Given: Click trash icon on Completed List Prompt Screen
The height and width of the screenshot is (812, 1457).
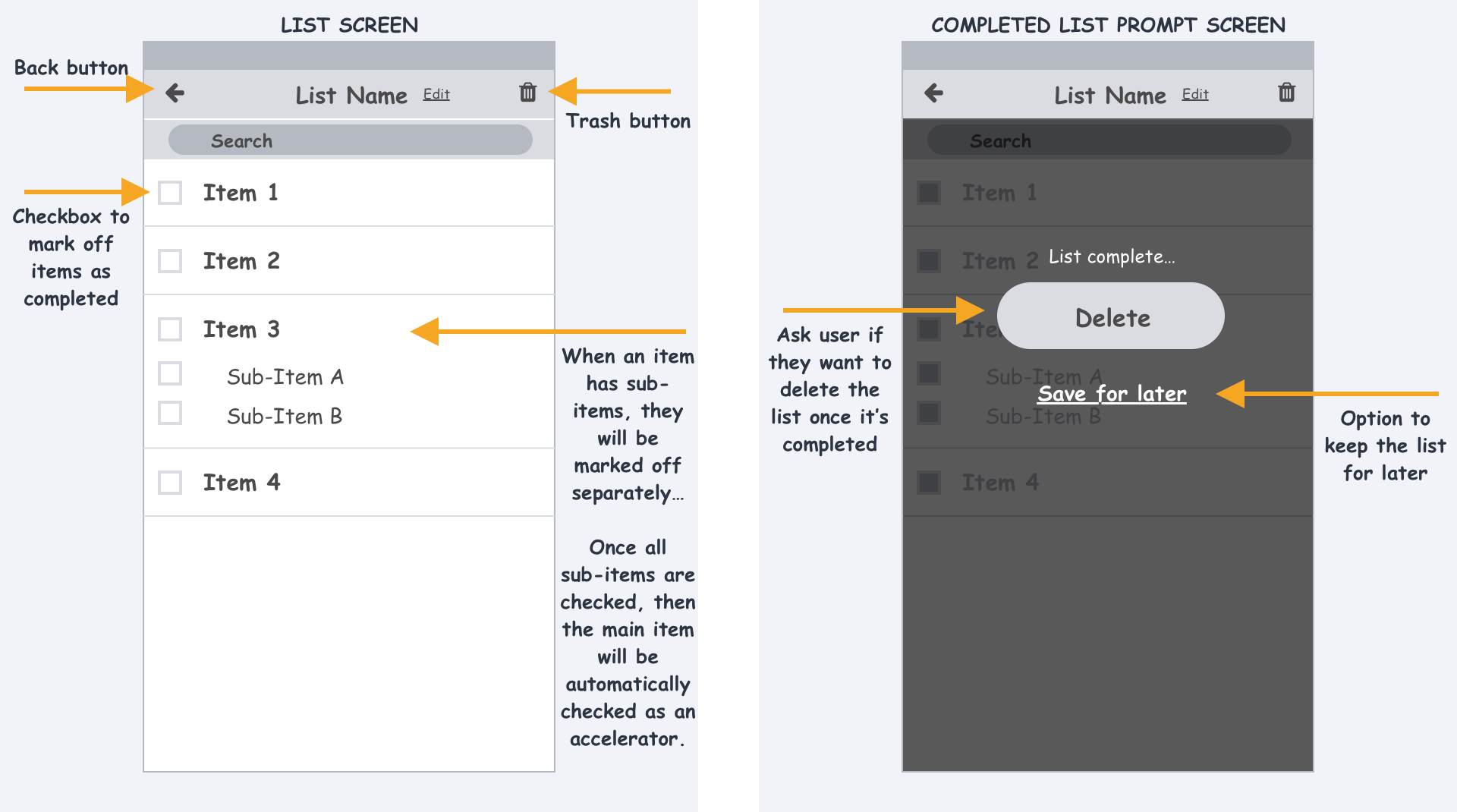Looking at the screenshot, I should 1286,93.
